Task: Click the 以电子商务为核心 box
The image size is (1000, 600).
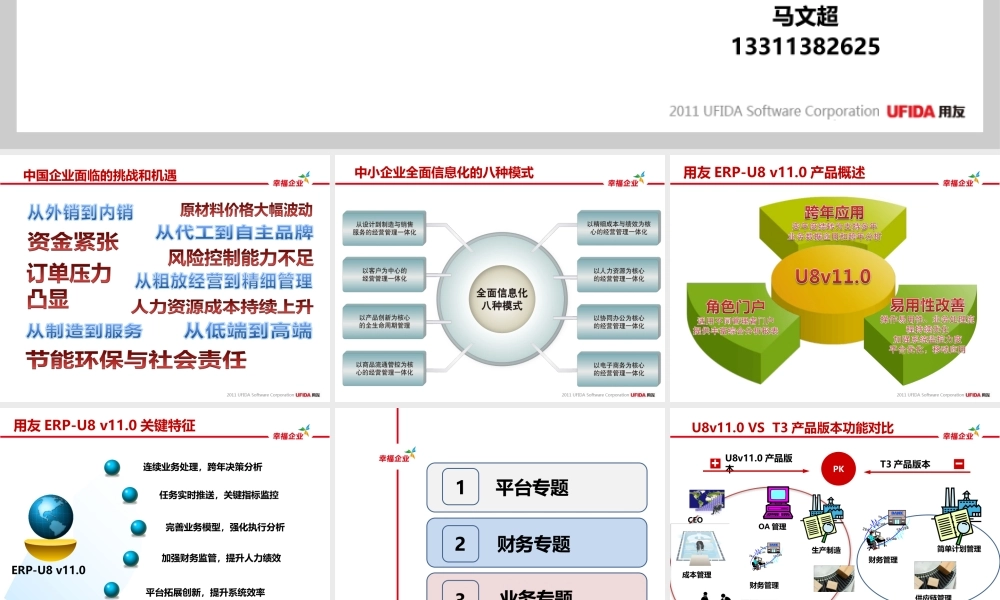Action: tap(619, 369)
